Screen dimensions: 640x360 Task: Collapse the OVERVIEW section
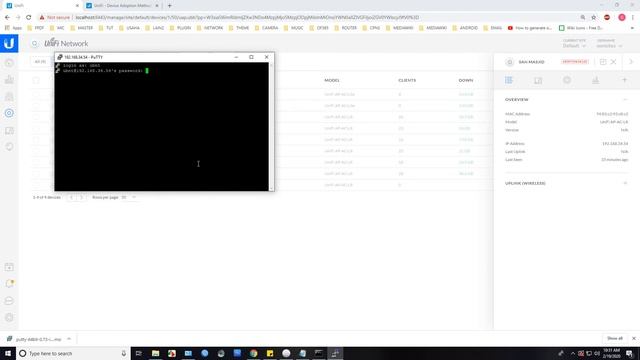click(x=625, y=100)
